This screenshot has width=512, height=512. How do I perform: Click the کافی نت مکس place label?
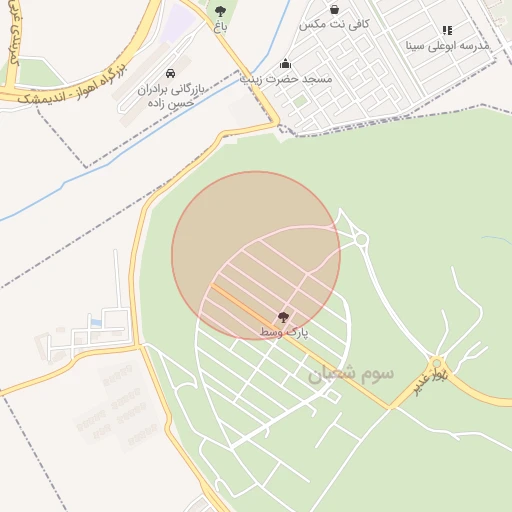334,25
